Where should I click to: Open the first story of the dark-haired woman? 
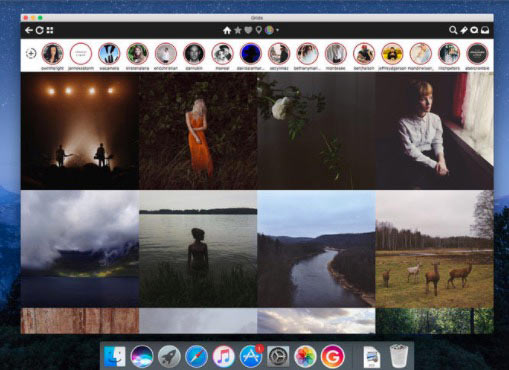pyautogui.click(x=52, y=53)
